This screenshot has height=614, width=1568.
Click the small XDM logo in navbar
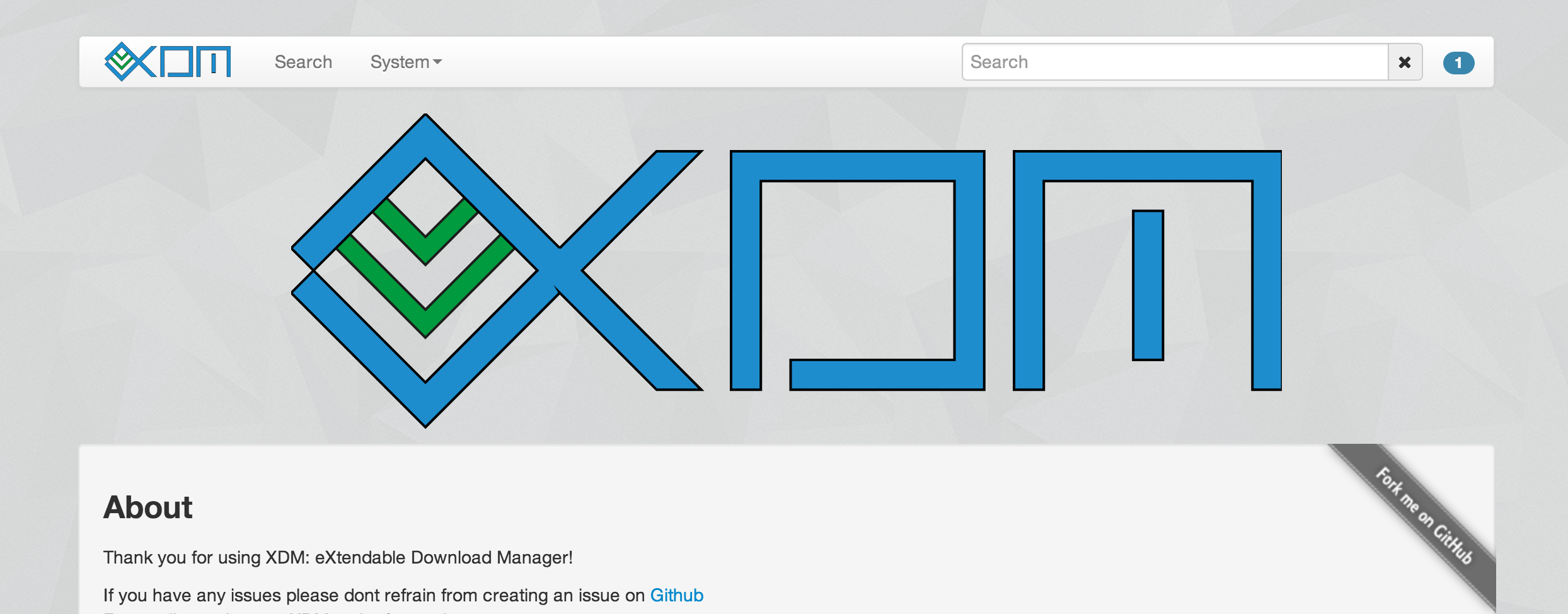(168, 62)
